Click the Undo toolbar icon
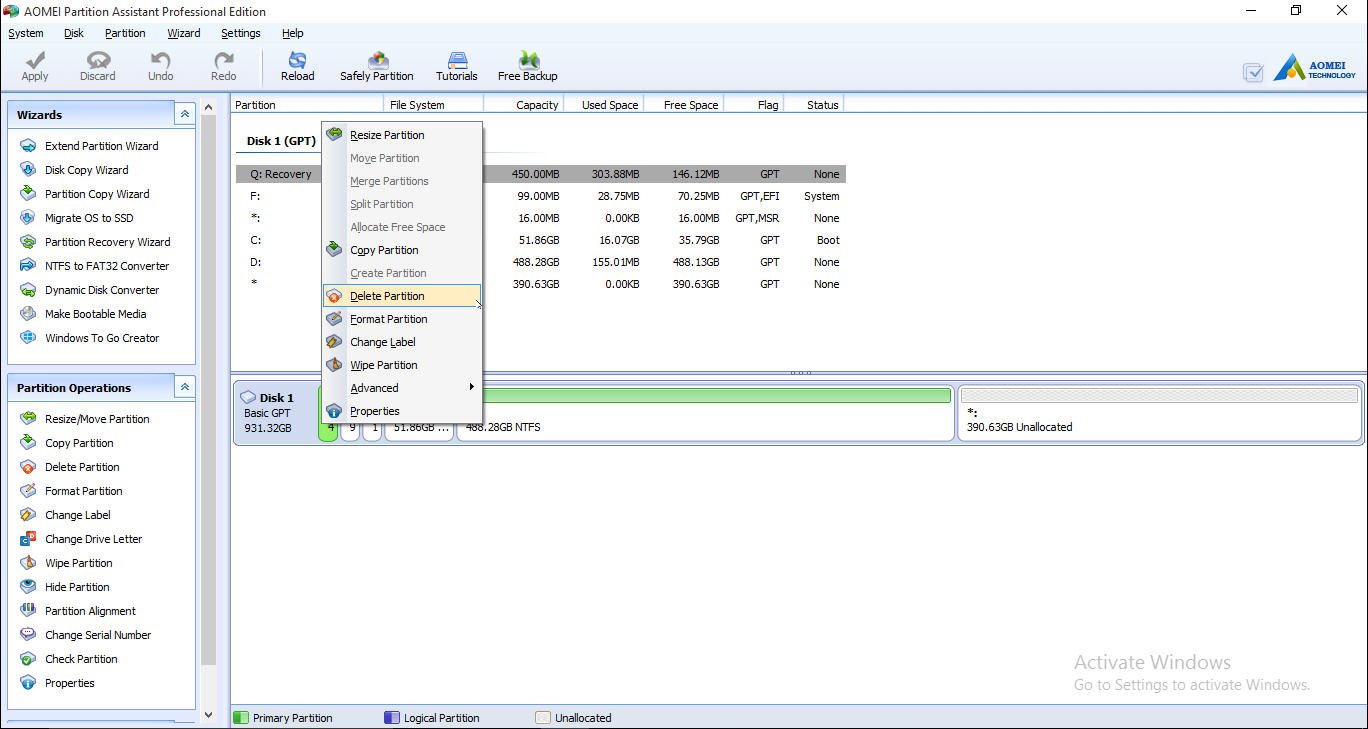This screenshot has height=729, width=1368. (160, 67)
